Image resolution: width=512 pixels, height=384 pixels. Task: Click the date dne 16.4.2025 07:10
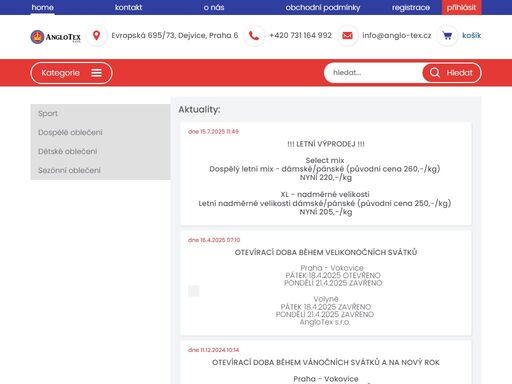[x=214, y=240]
